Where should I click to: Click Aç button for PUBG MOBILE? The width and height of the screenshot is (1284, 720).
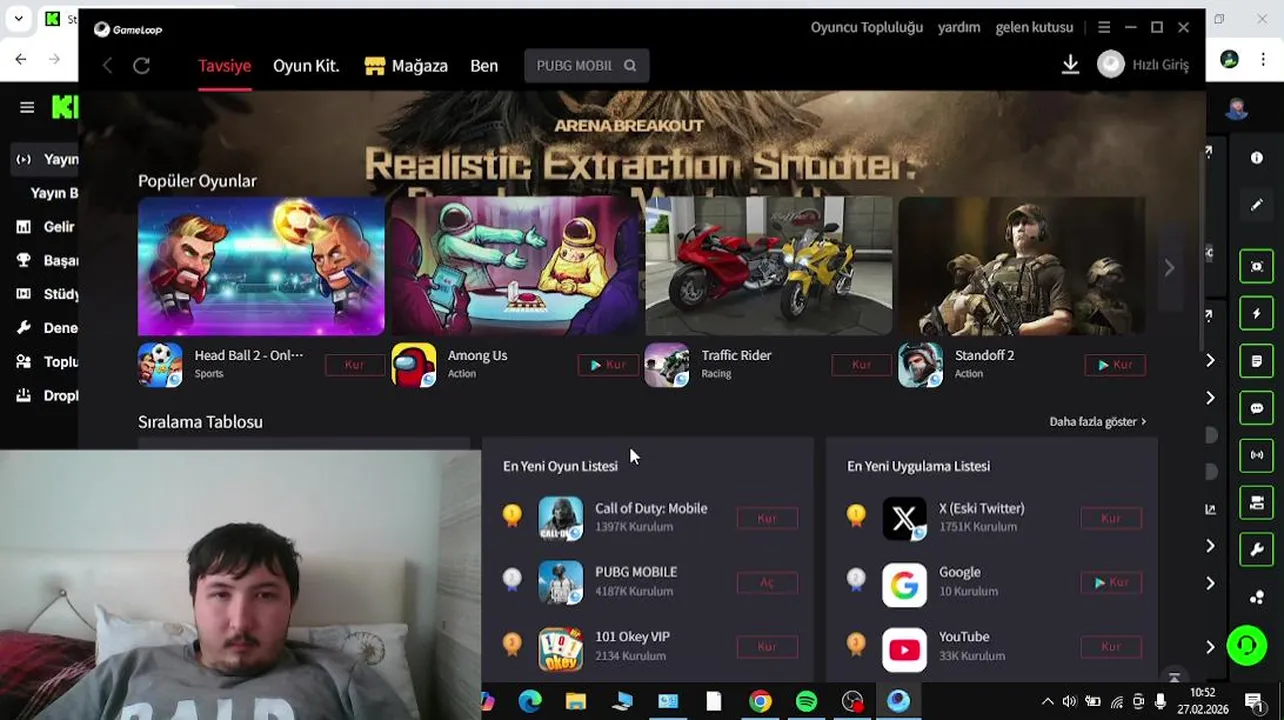click(767, 583)
